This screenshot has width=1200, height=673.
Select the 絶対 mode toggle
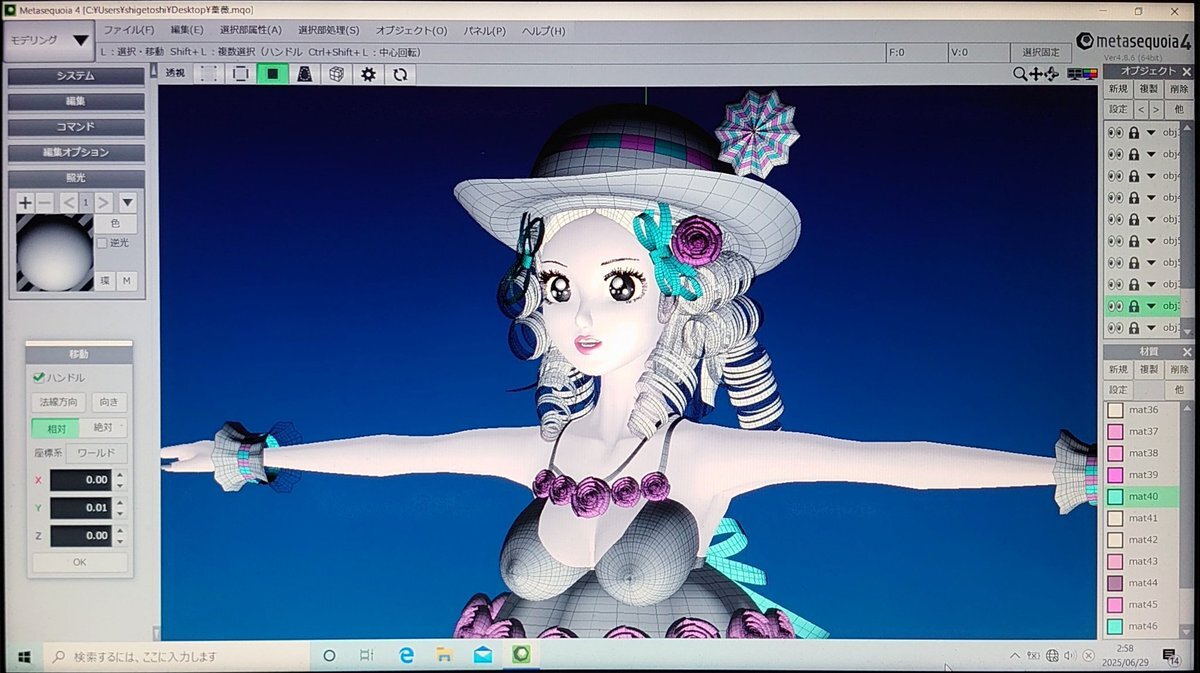tap(103, 428)
